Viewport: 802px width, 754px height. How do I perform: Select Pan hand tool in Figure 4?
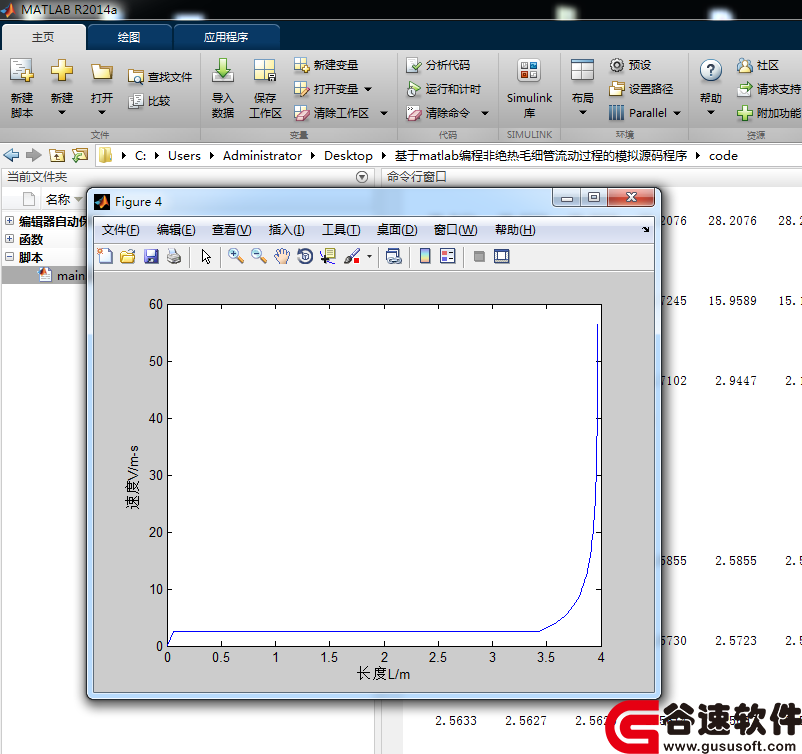pyautogui.click(x=282, y=256)
